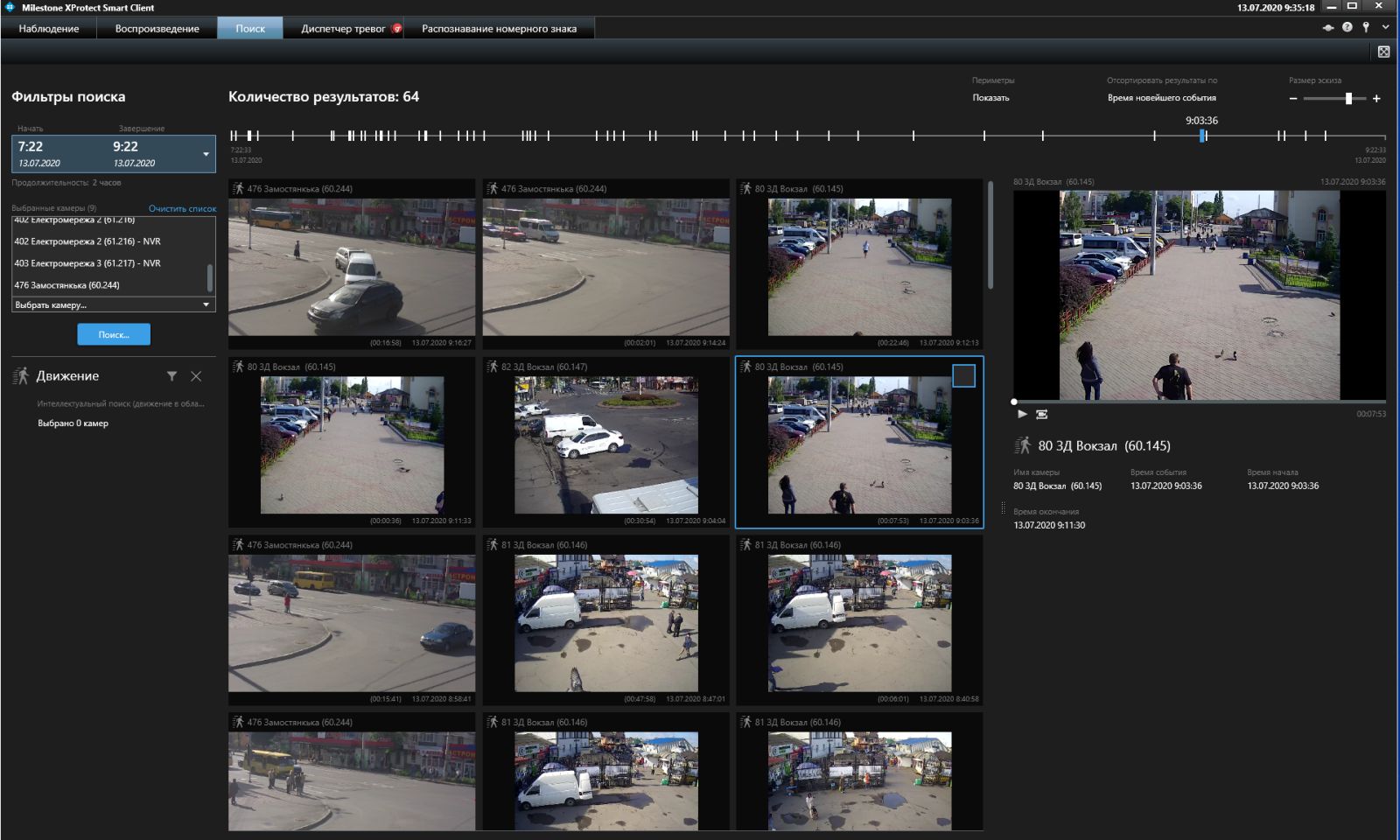Click the help question mark icon
Viewport: 1400px width, 840px height.
tap(1347, 28)
